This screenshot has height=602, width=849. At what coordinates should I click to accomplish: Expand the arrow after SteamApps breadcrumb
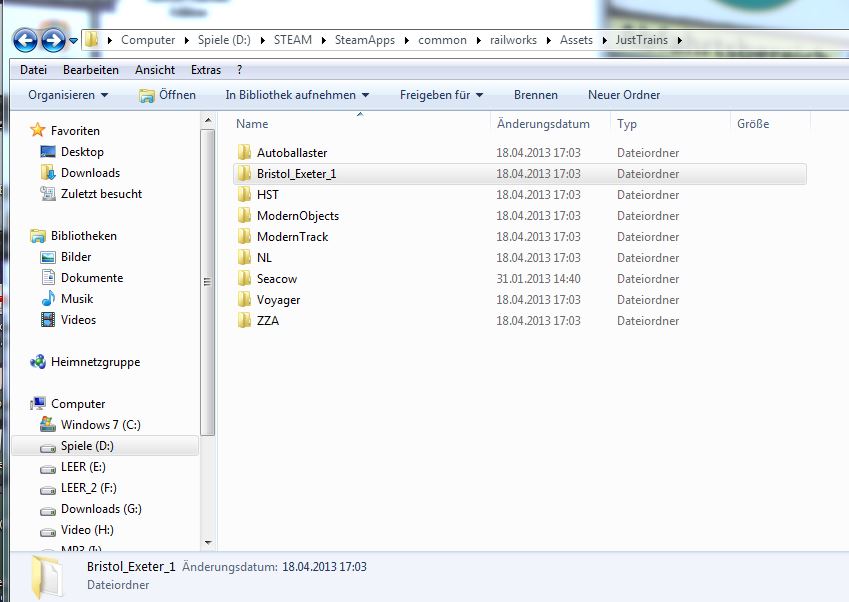point(406,40)
